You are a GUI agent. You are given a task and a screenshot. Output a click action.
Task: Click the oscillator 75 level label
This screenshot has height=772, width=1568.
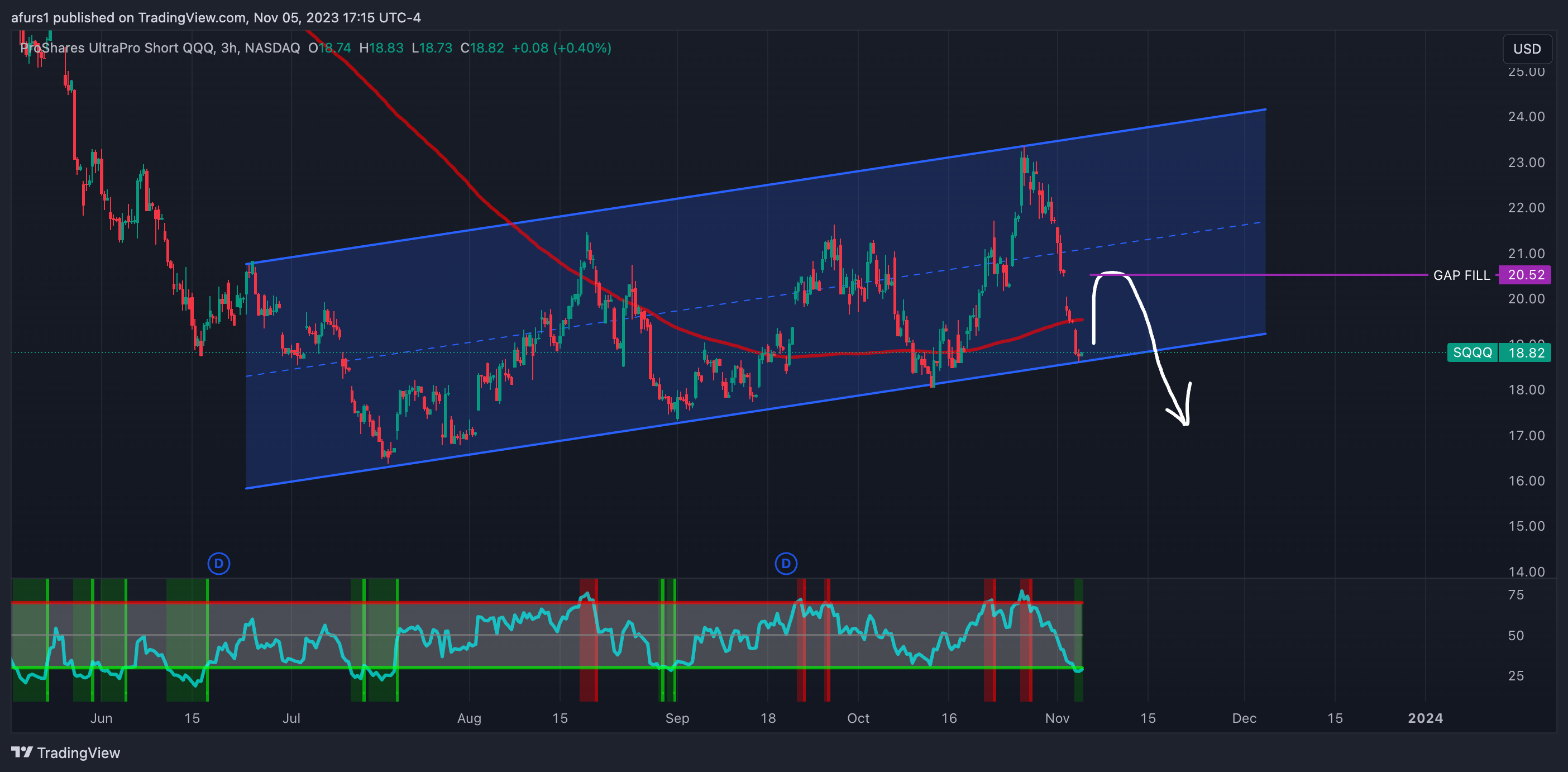1516,595
